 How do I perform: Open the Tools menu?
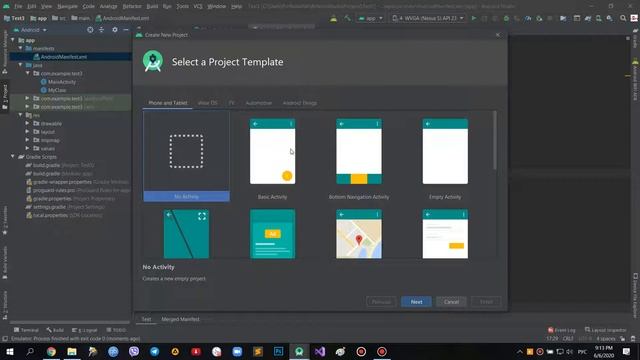click(x=182, y=6)
